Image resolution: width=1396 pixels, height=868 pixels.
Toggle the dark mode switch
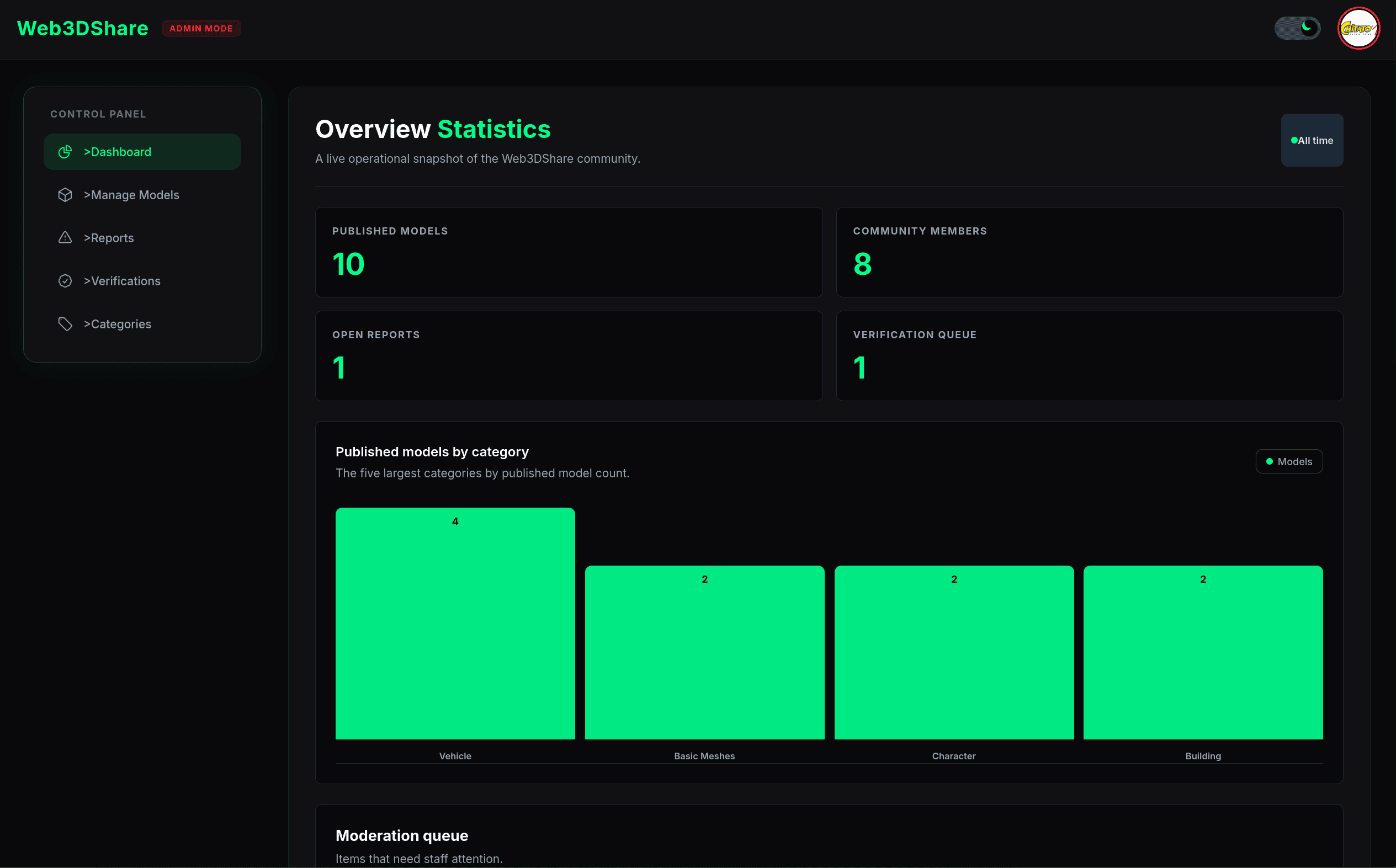[x=1297, y=28]
